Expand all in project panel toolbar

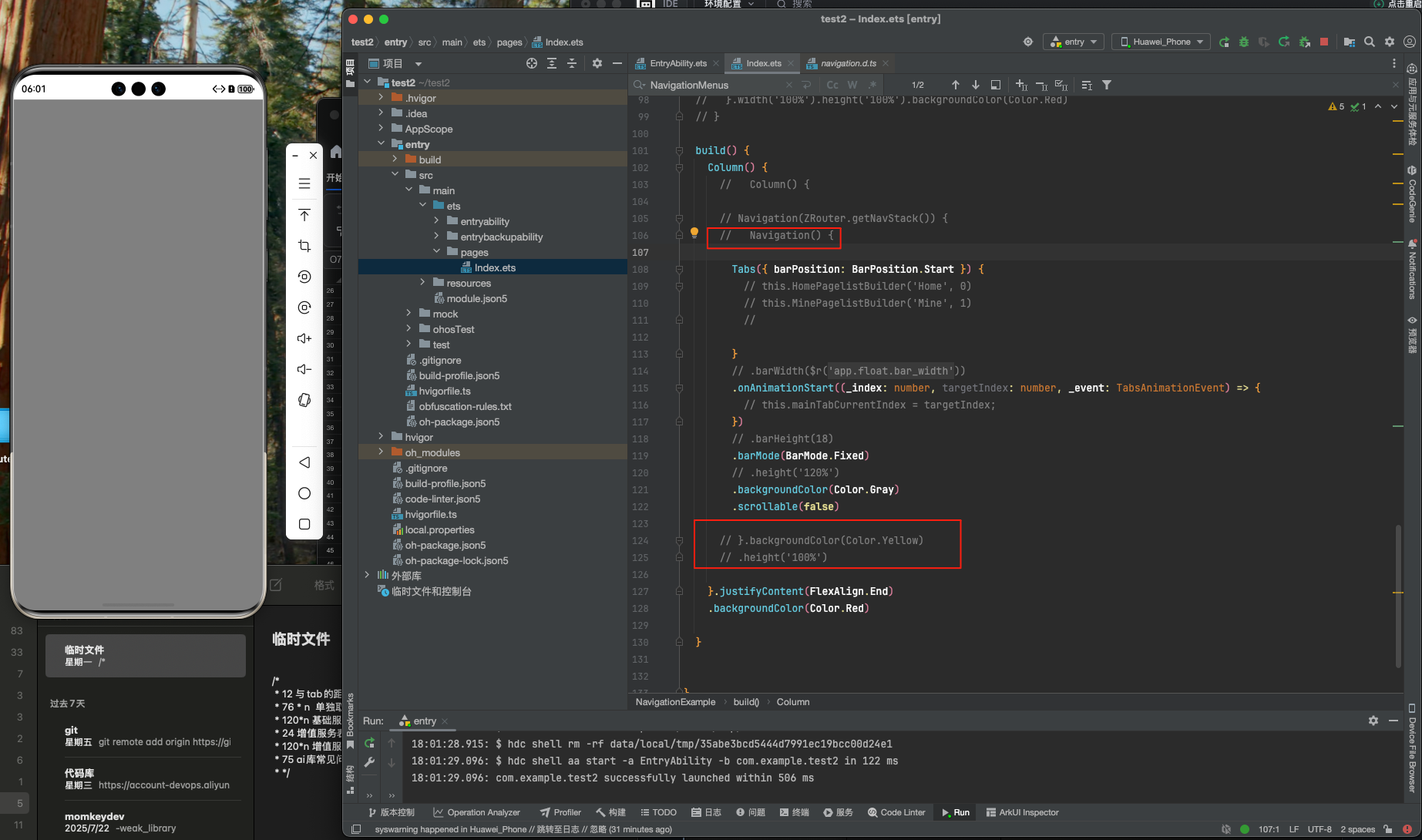552,63
